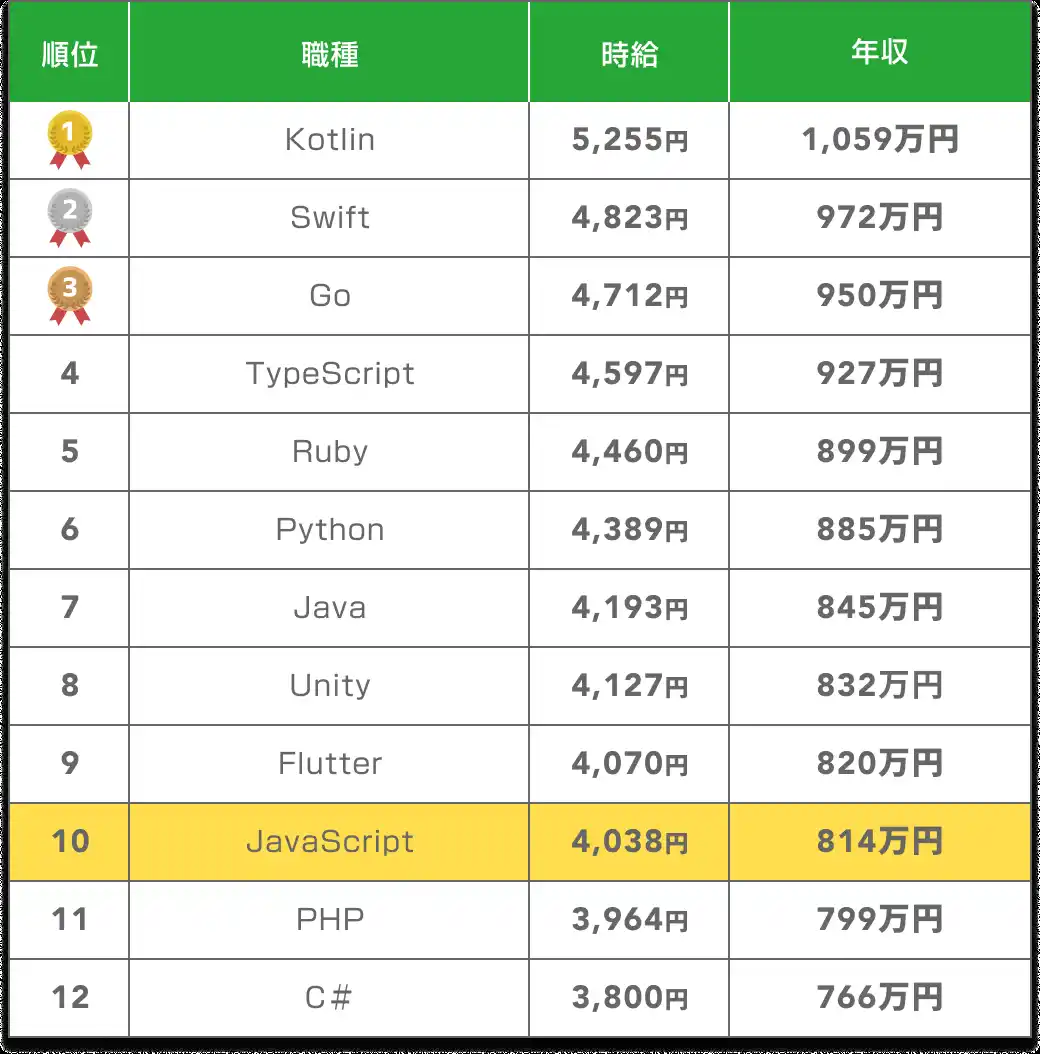Click the 時給 column header
Viewport: 1040px width, 1054px height.
pyautogui.click(x=629, y=54)
